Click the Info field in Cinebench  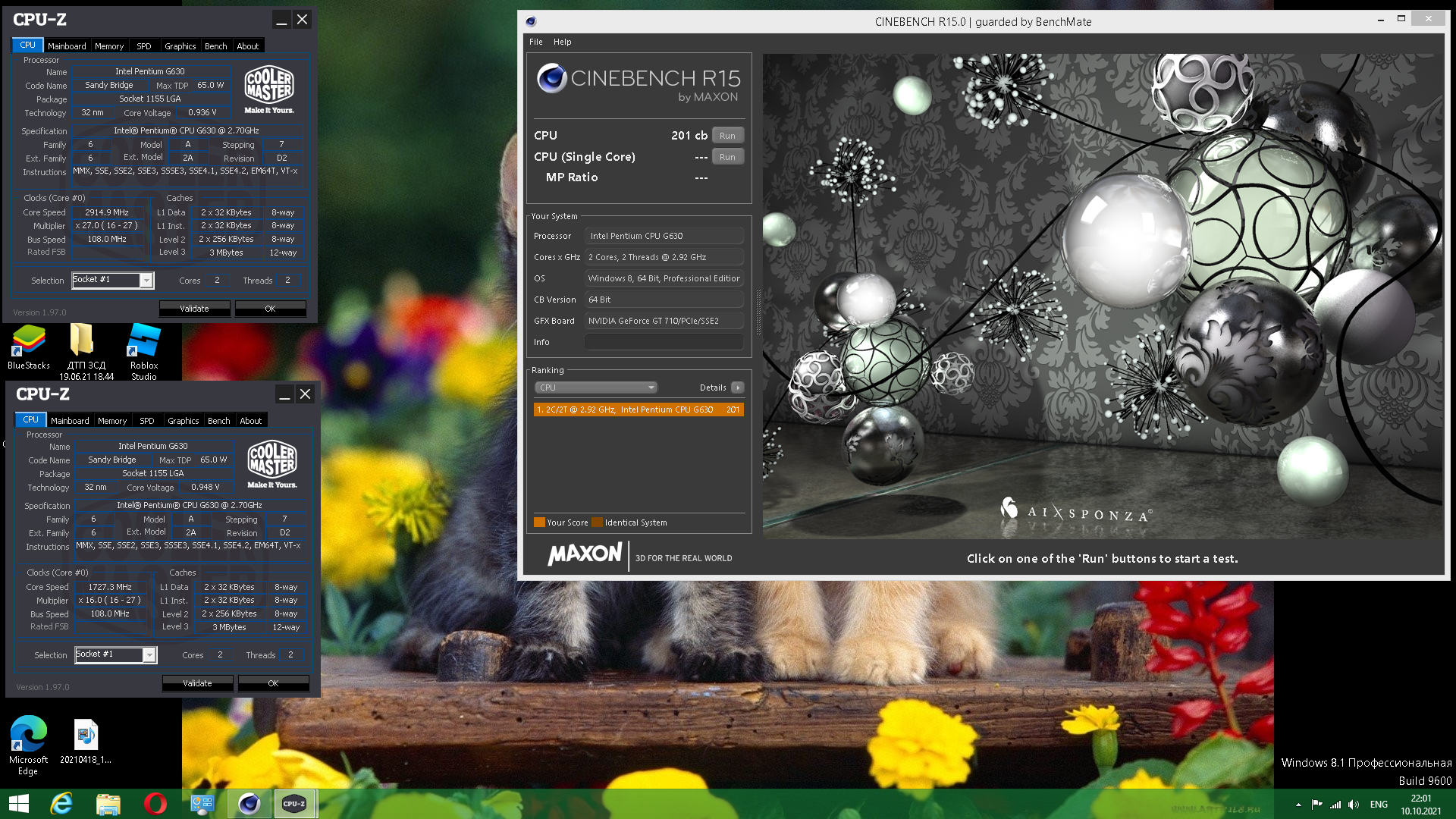[664, 342]
